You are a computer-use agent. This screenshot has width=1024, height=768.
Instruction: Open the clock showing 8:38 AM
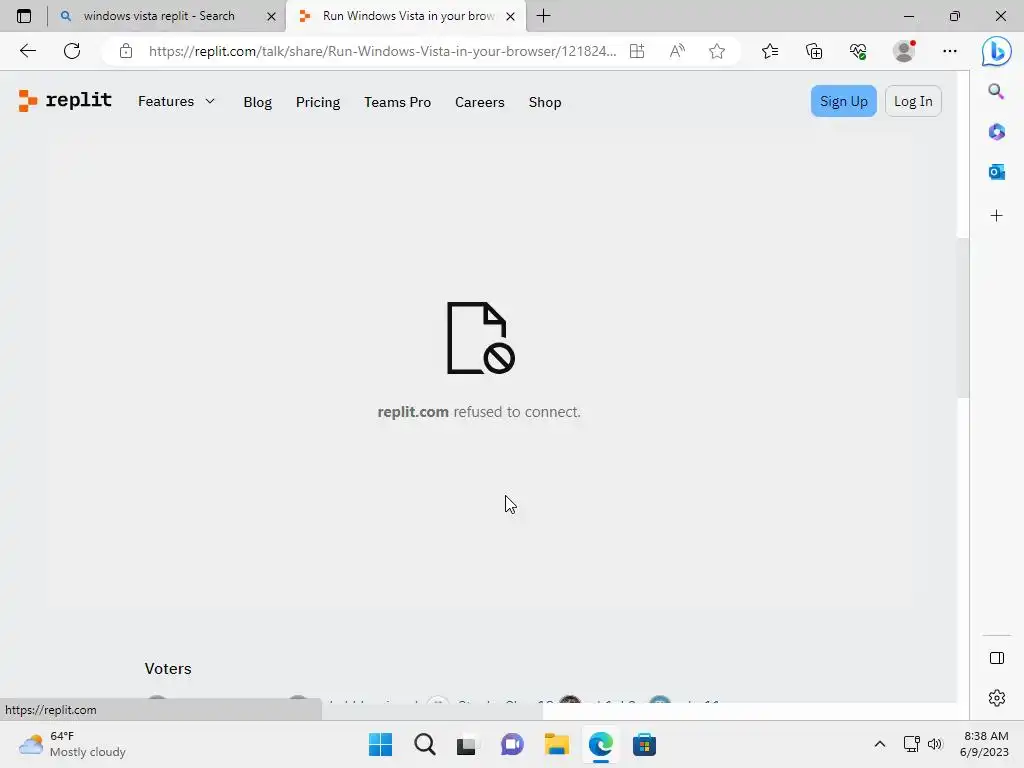point(984,744)
